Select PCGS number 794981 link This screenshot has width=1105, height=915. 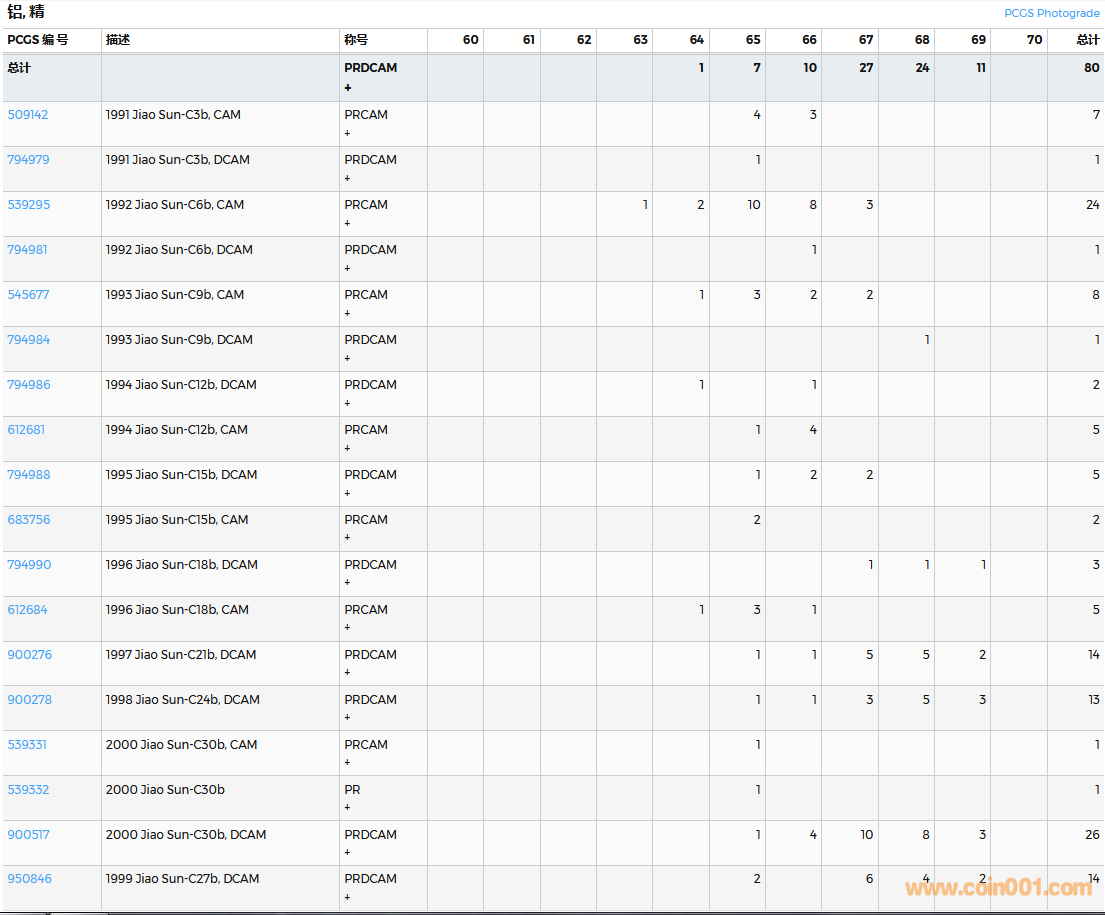click(x=28, y=250)
